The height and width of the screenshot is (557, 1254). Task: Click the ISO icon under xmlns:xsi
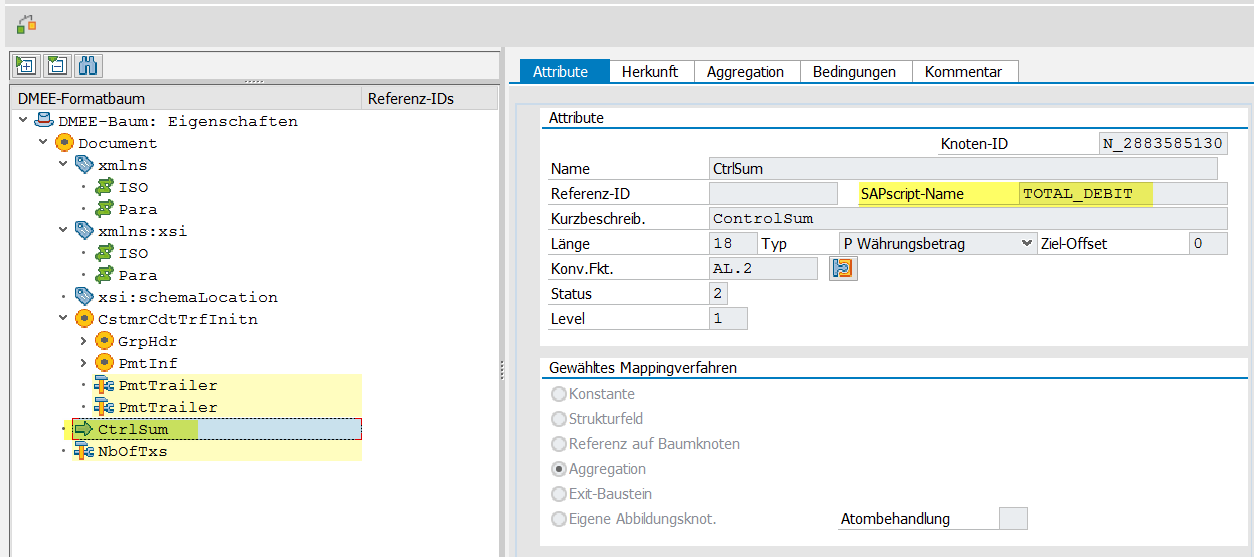[x=104, y=253]
